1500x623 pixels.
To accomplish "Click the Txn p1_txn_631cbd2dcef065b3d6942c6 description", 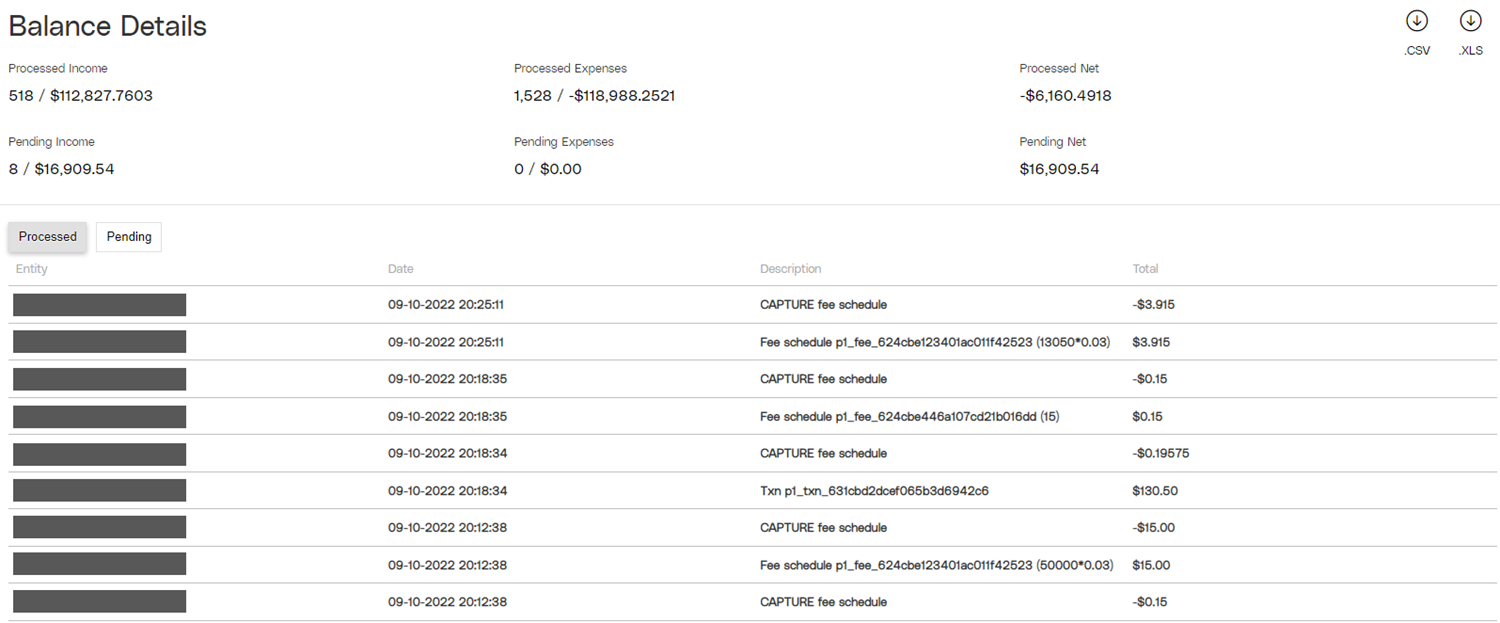I will (874, 491).
